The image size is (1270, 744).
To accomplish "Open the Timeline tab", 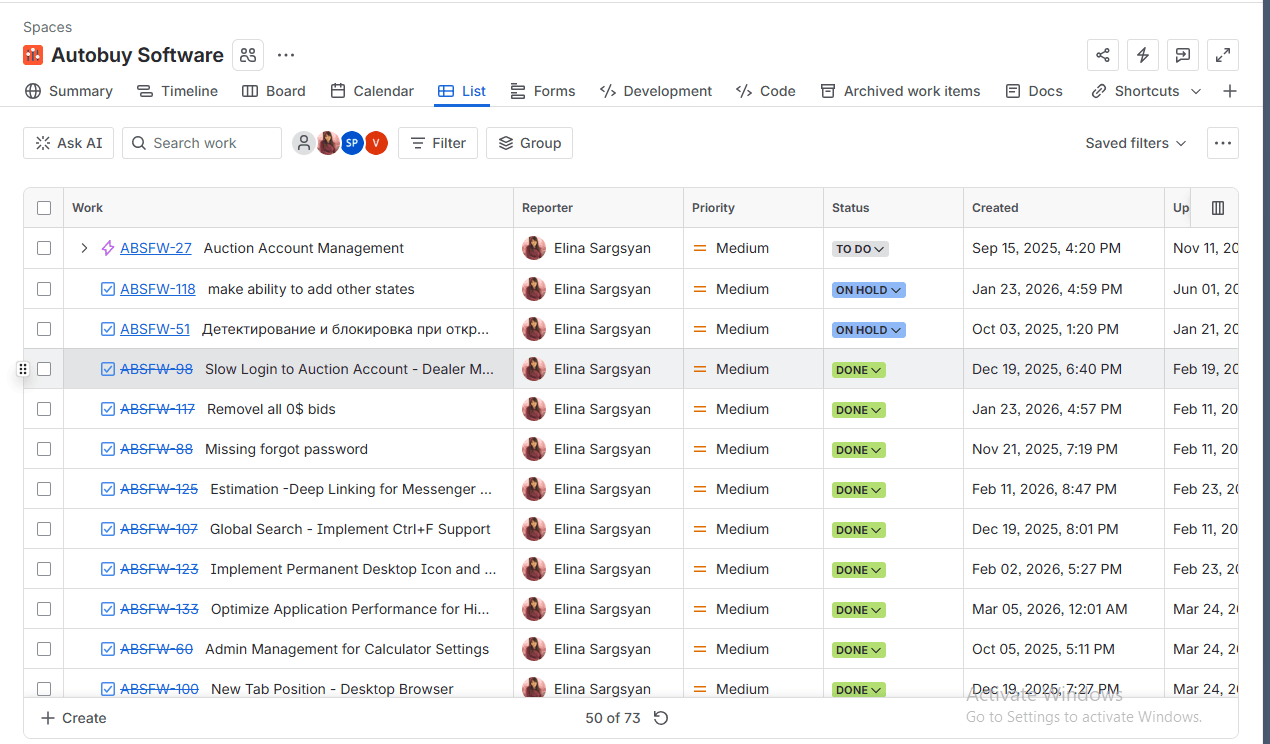I will (178, 91).
